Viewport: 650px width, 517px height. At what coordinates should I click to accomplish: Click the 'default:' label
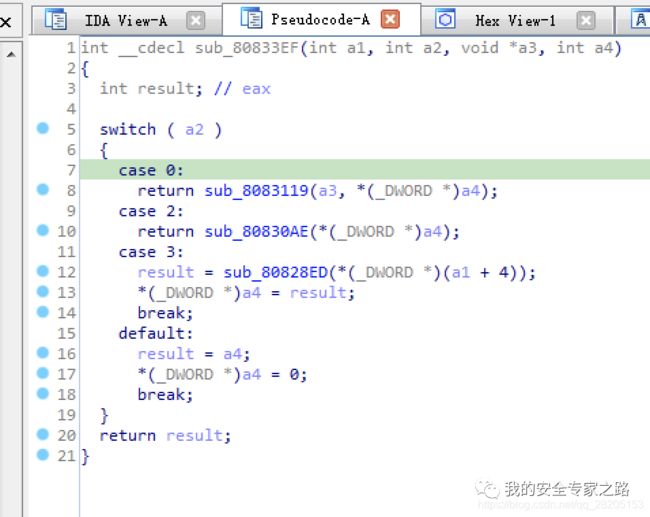click(156, 334)
